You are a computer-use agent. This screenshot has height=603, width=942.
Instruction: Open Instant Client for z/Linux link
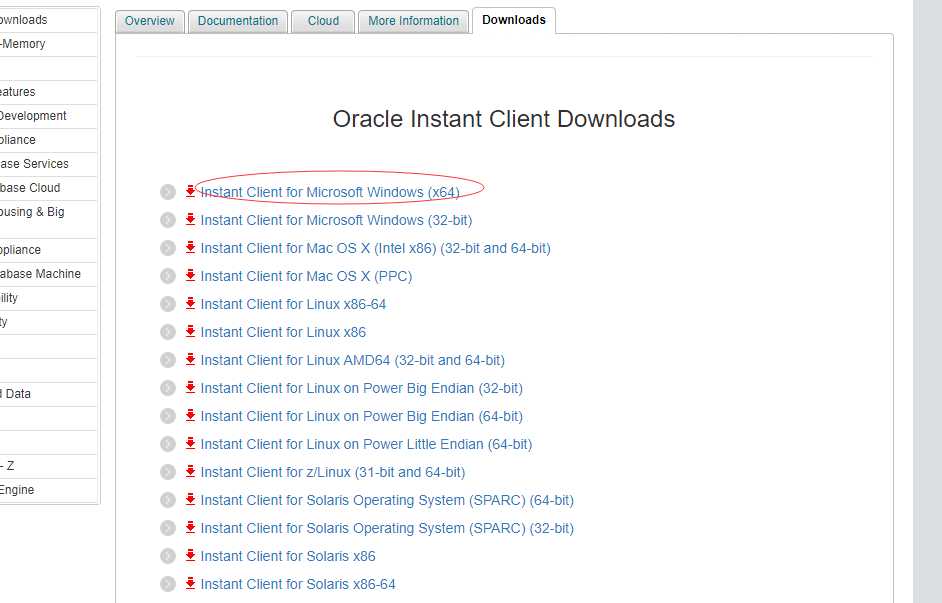333,473
